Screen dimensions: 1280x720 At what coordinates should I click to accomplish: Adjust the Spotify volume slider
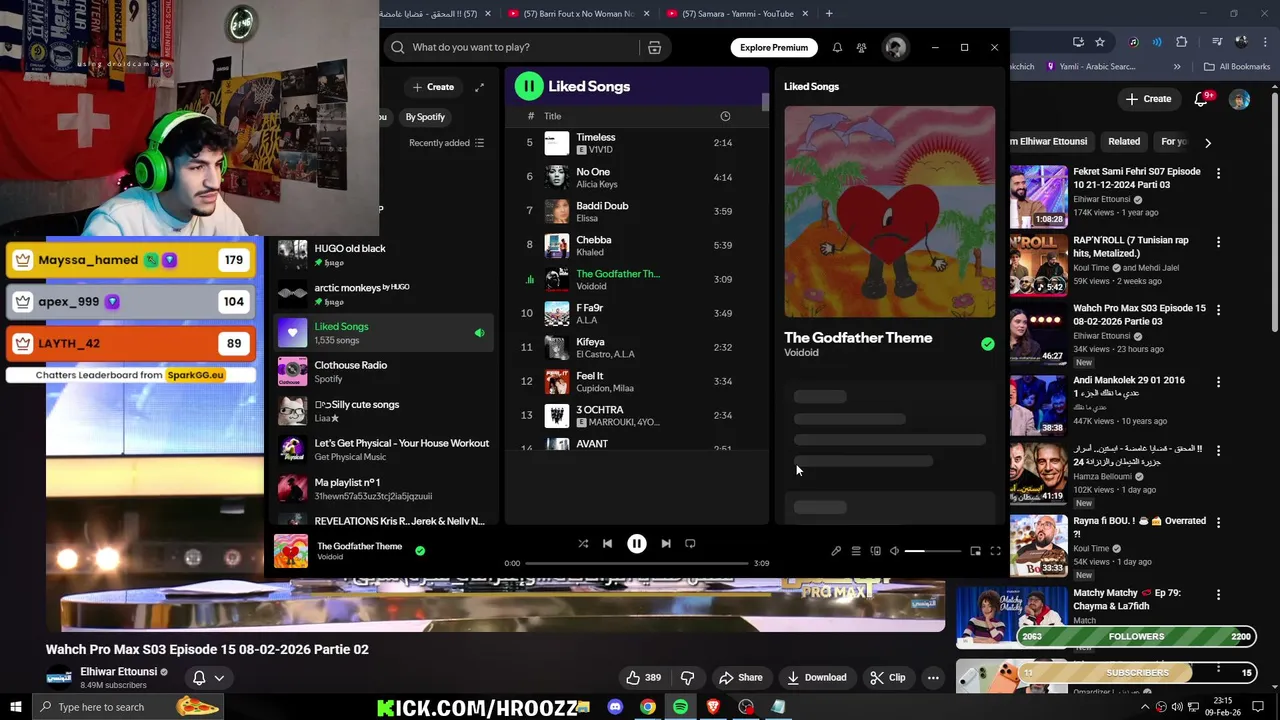coord(933,551)
